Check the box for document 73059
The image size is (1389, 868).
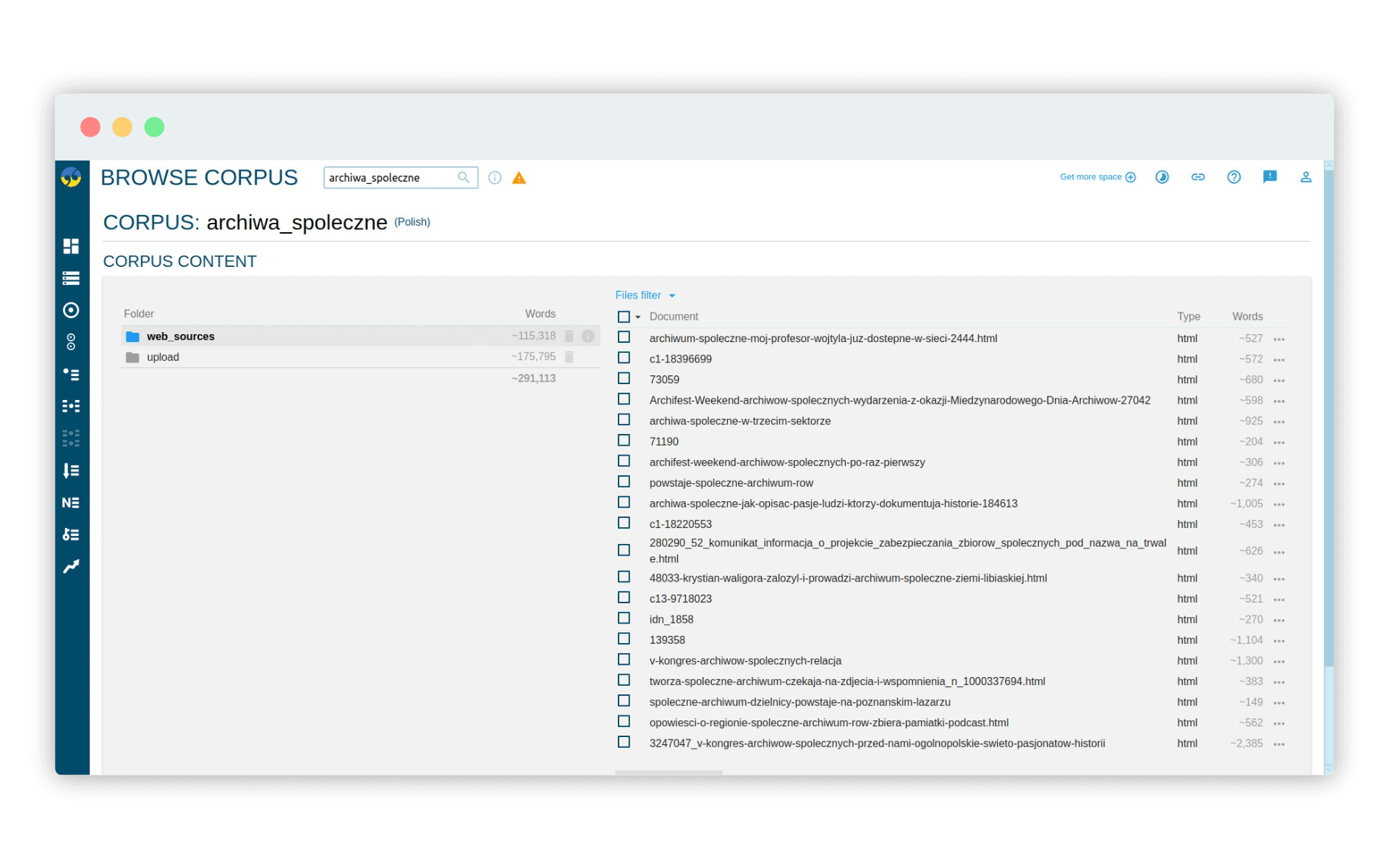click(x=624, y=378)
